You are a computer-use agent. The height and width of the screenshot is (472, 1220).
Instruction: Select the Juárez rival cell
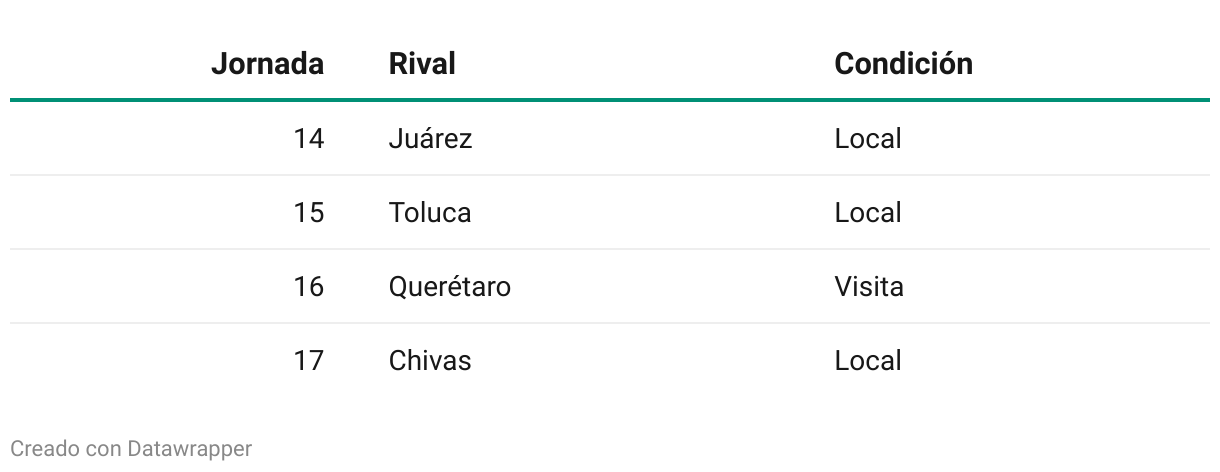(430, 138)
